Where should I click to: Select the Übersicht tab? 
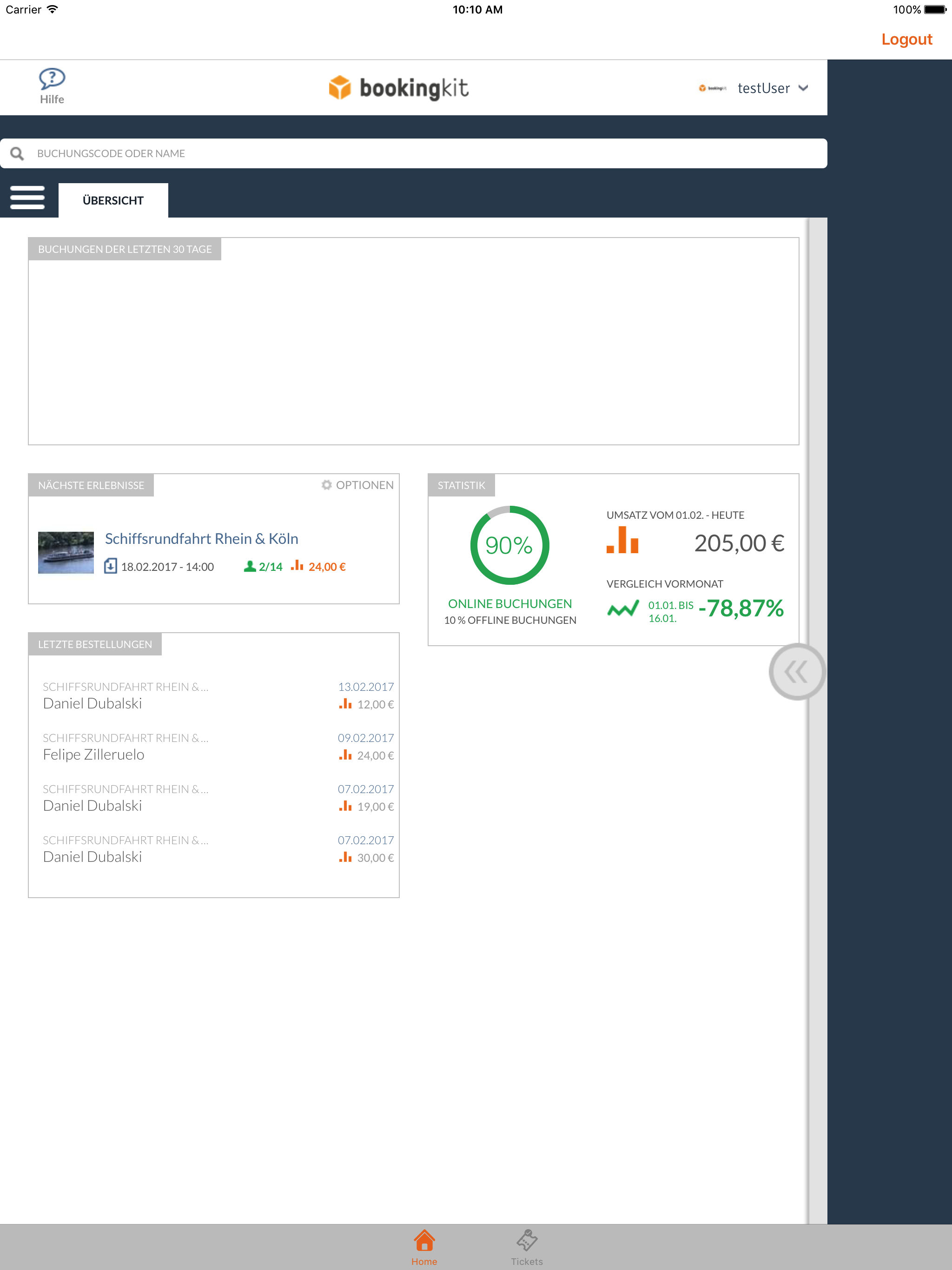[x=113, y=200]
